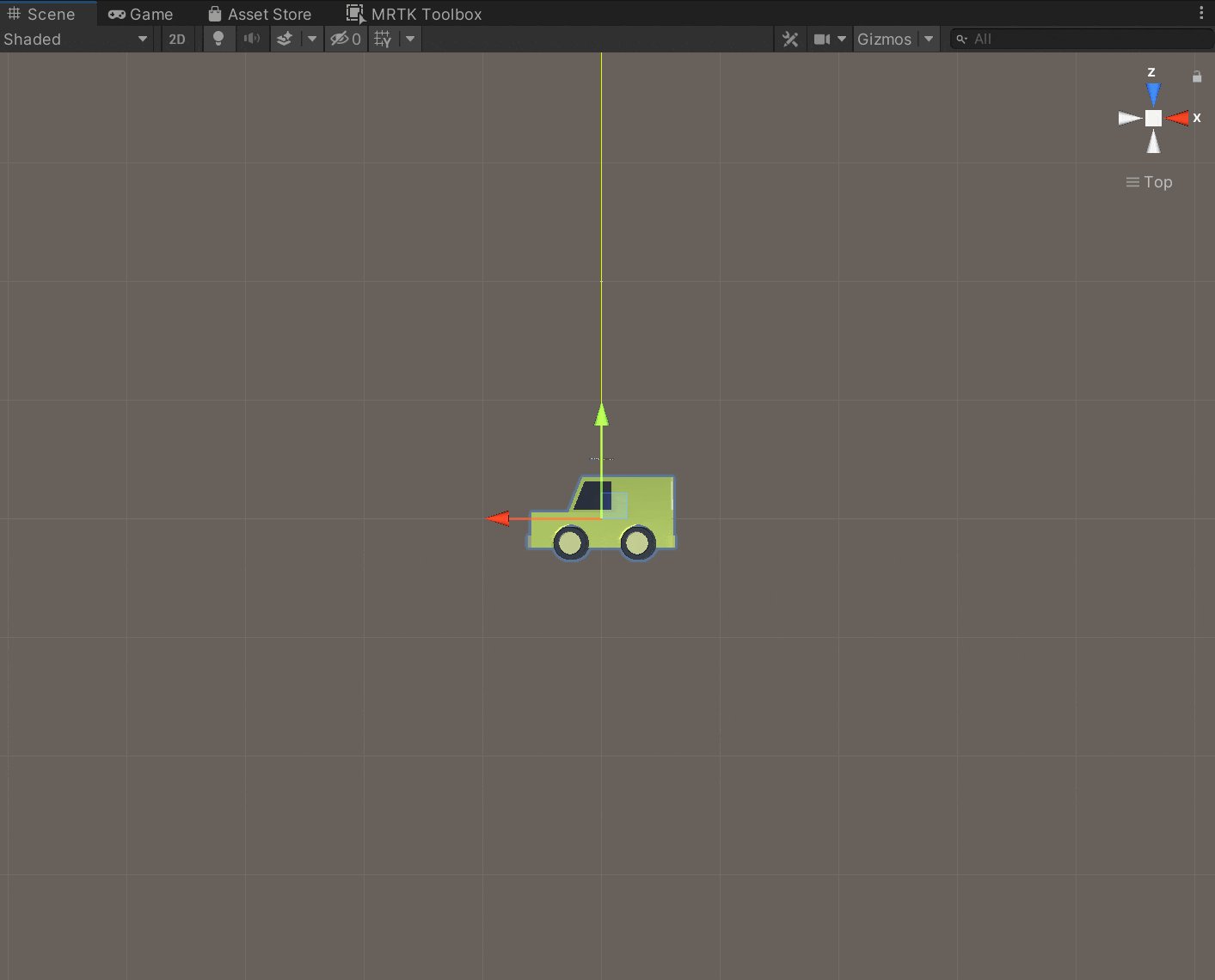Click the hidden objects eye icon
This screenshot has width=1215, height=980.
pos(341,39)
